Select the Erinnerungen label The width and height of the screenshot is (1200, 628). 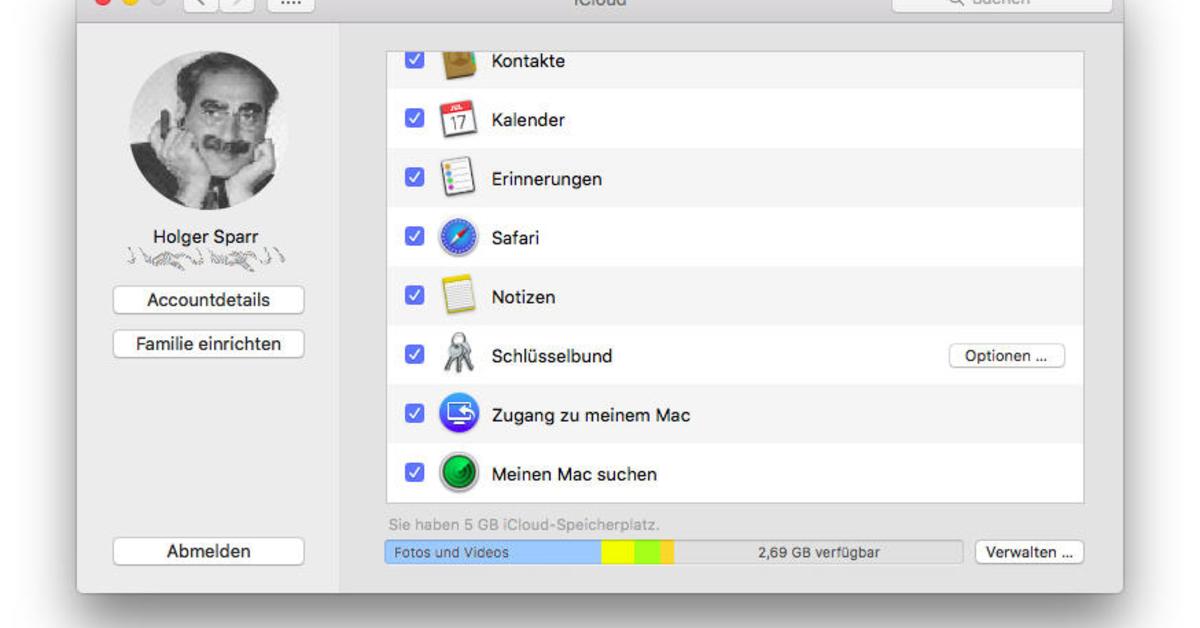[546, 179]
